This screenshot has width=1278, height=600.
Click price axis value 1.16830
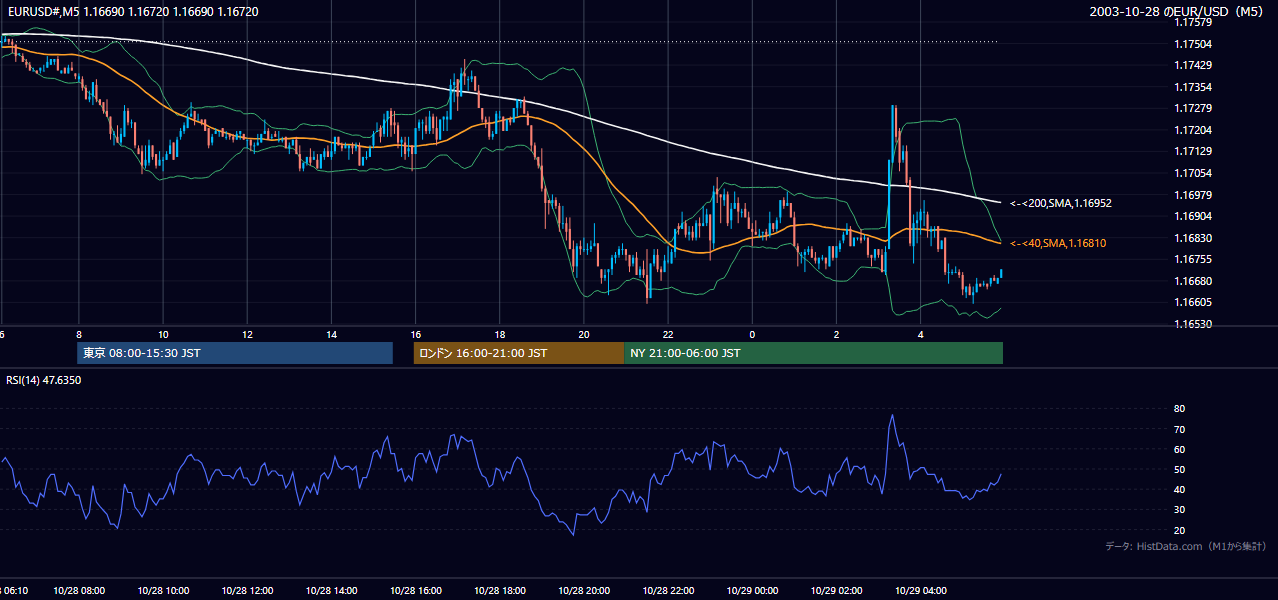click(1193, 238)
